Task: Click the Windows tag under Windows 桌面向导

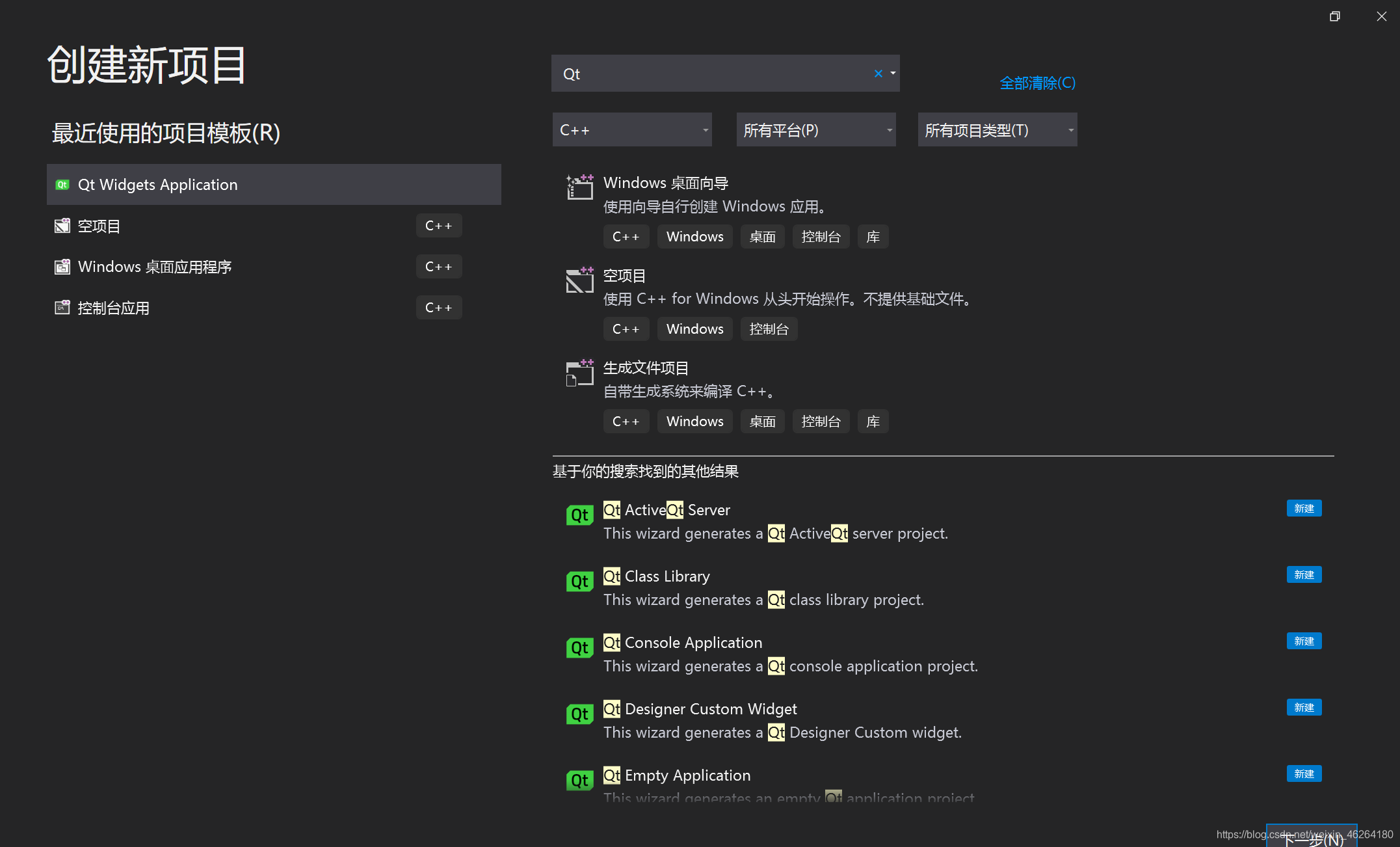Action: (694, 237)
